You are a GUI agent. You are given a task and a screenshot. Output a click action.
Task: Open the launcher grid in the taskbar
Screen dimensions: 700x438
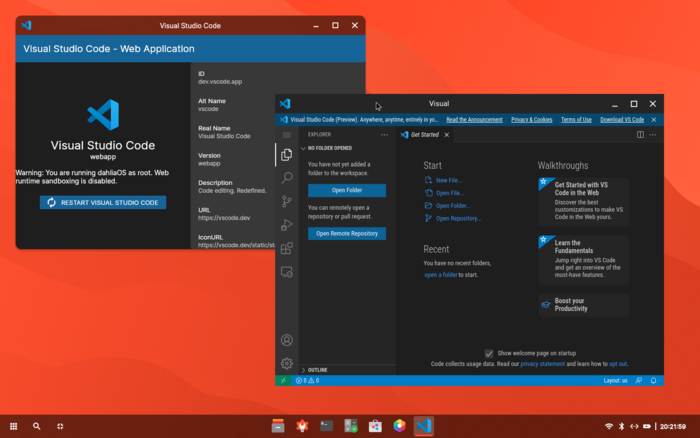pos(14,426)
